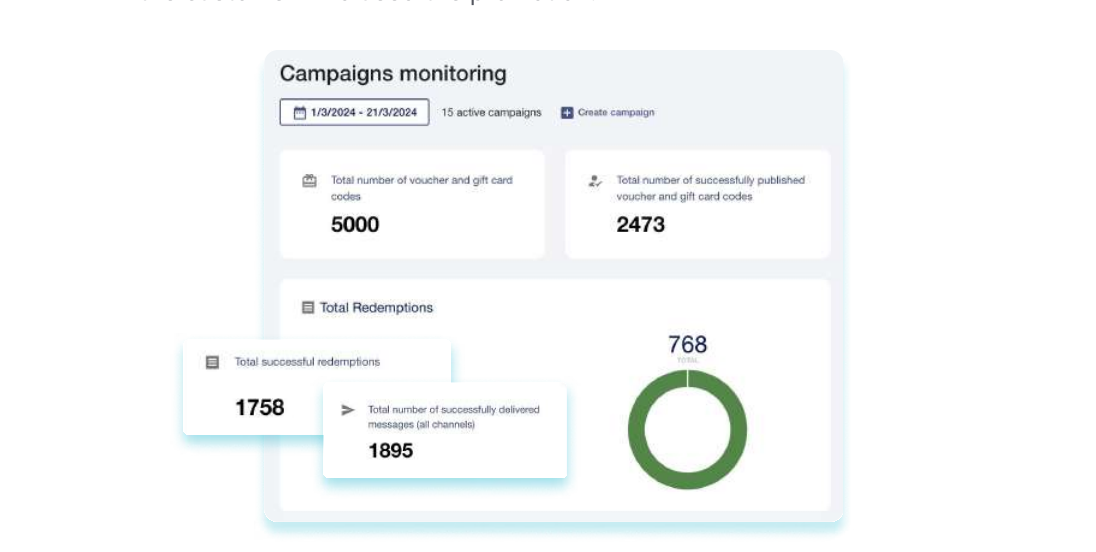Click the gift card icon for voucher codes
This screenshot has height=552, width=1096.
point(309,181)
